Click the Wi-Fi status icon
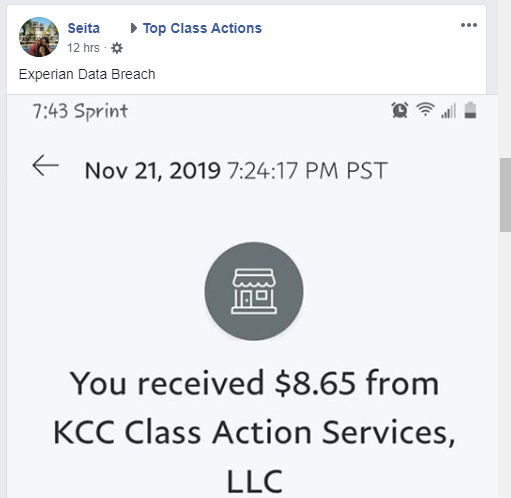 pos(425,110)
